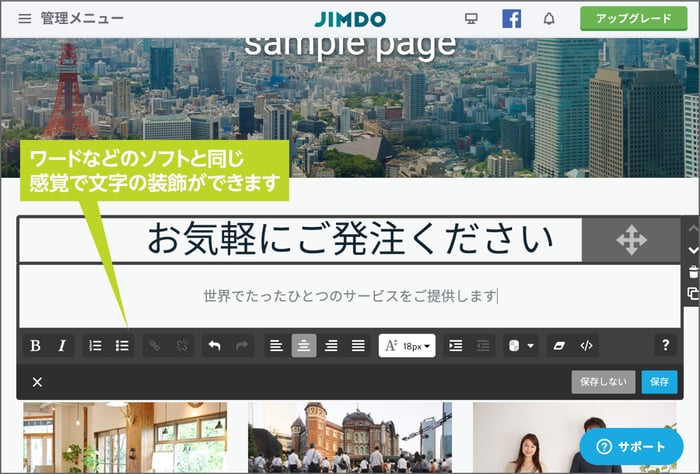The height and width of the screenshot is (474, 700).
Task: Align text to the left
Action: (x=276, y=345)
